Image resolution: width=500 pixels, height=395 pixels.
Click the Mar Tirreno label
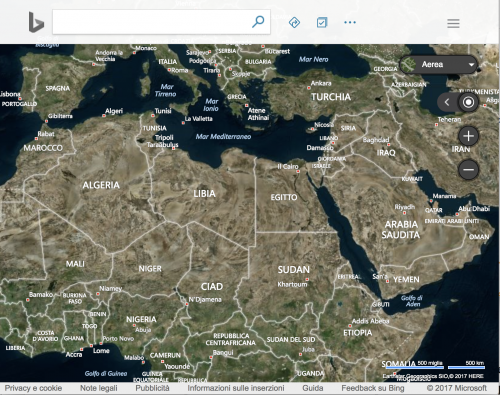[x=166, y=90]
